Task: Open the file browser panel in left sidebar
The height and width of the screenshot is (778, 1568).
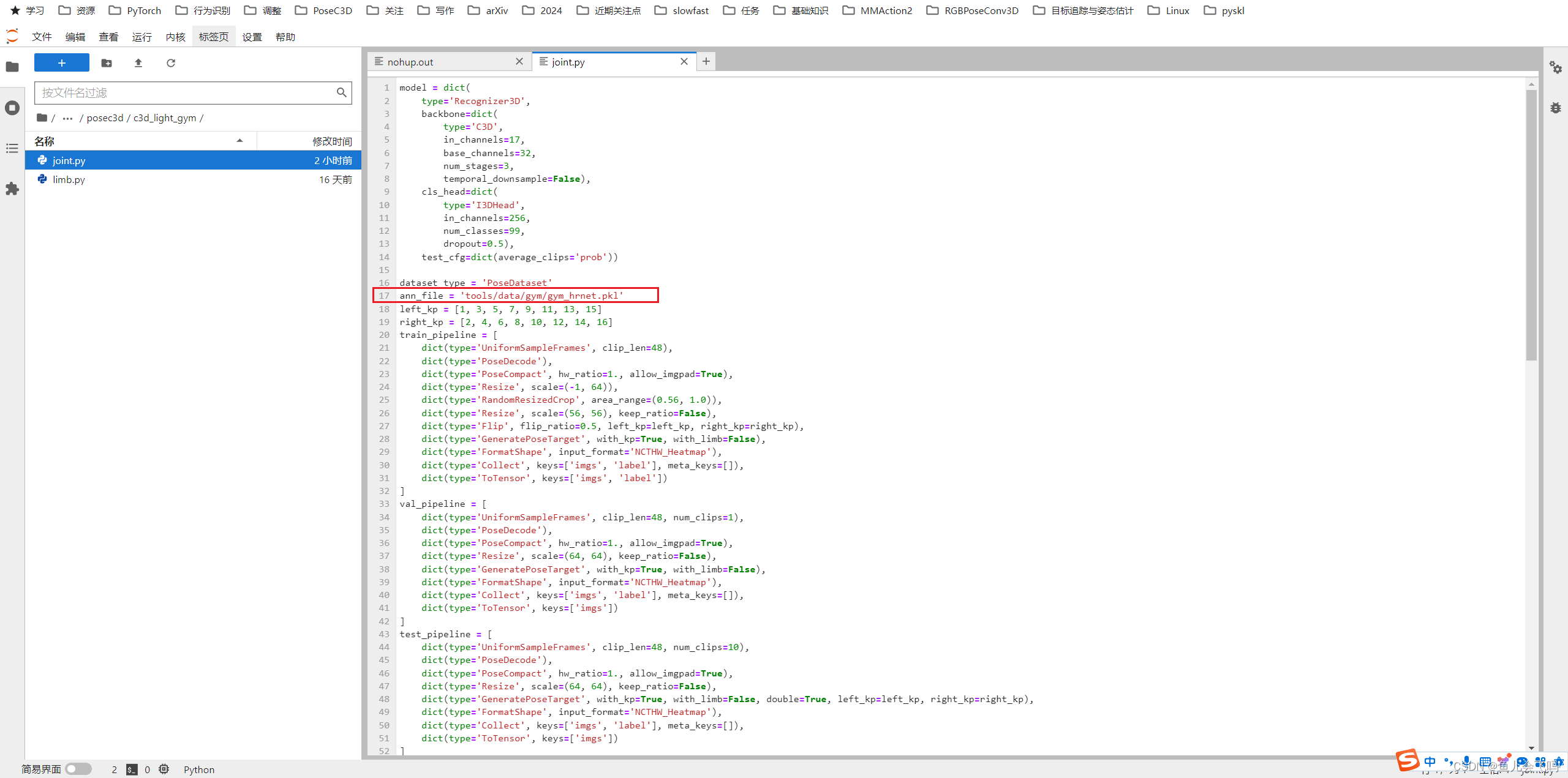Action: pos(12,67)
